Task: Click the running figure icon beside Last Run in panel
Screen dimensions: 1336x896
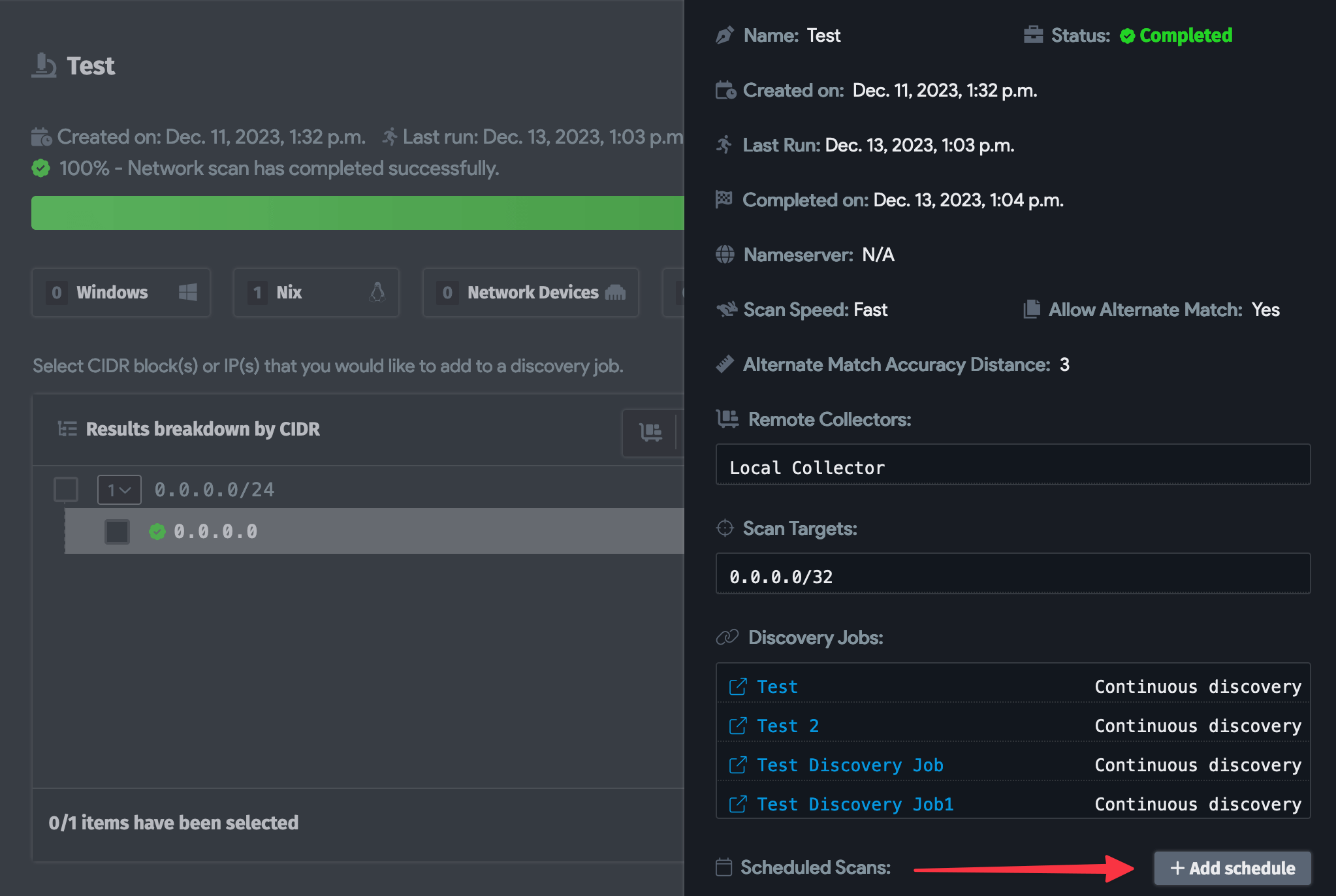Action: coord(724,144)
